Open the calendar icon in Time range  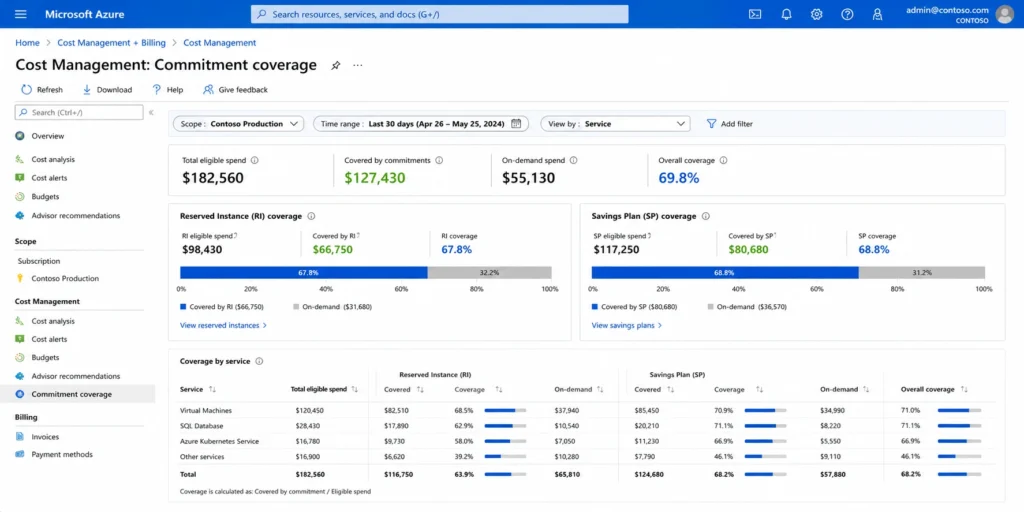click(x=516, y=123)
